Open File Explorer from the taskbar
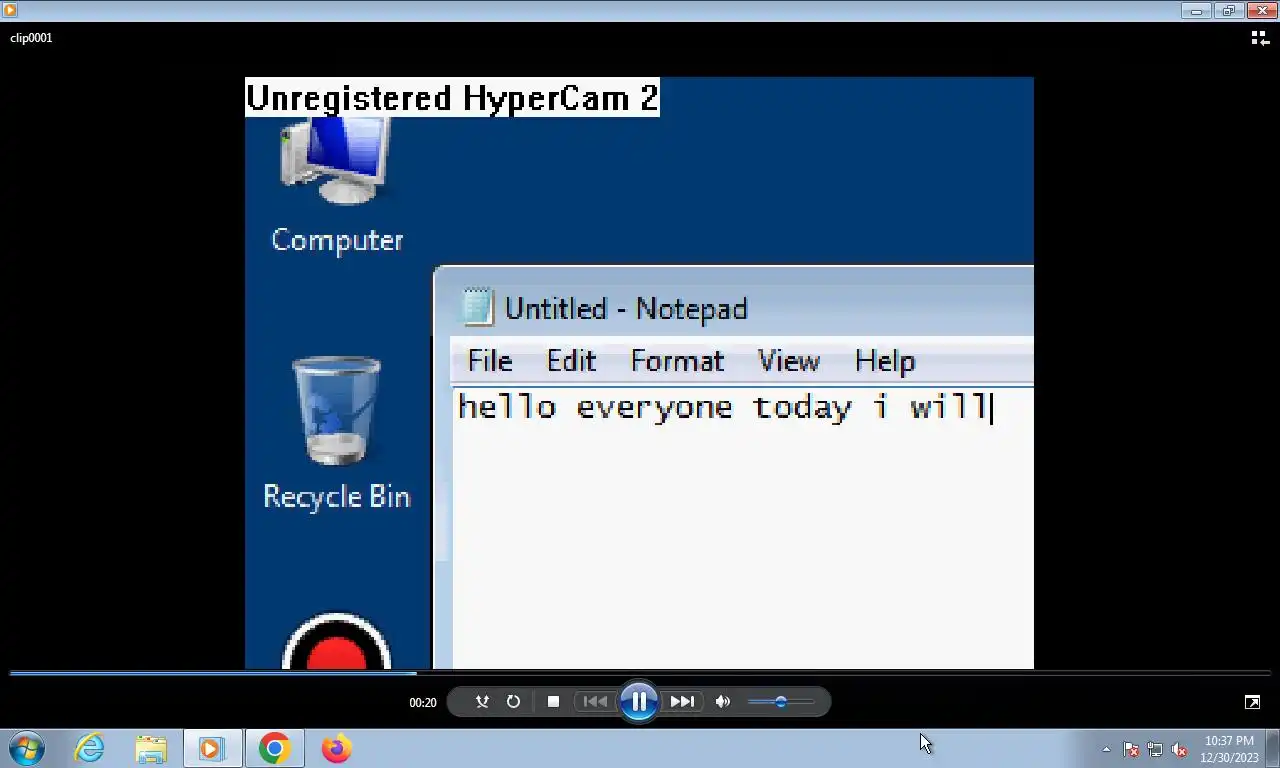Screen dimensions: 1280x768 [151, 748]
